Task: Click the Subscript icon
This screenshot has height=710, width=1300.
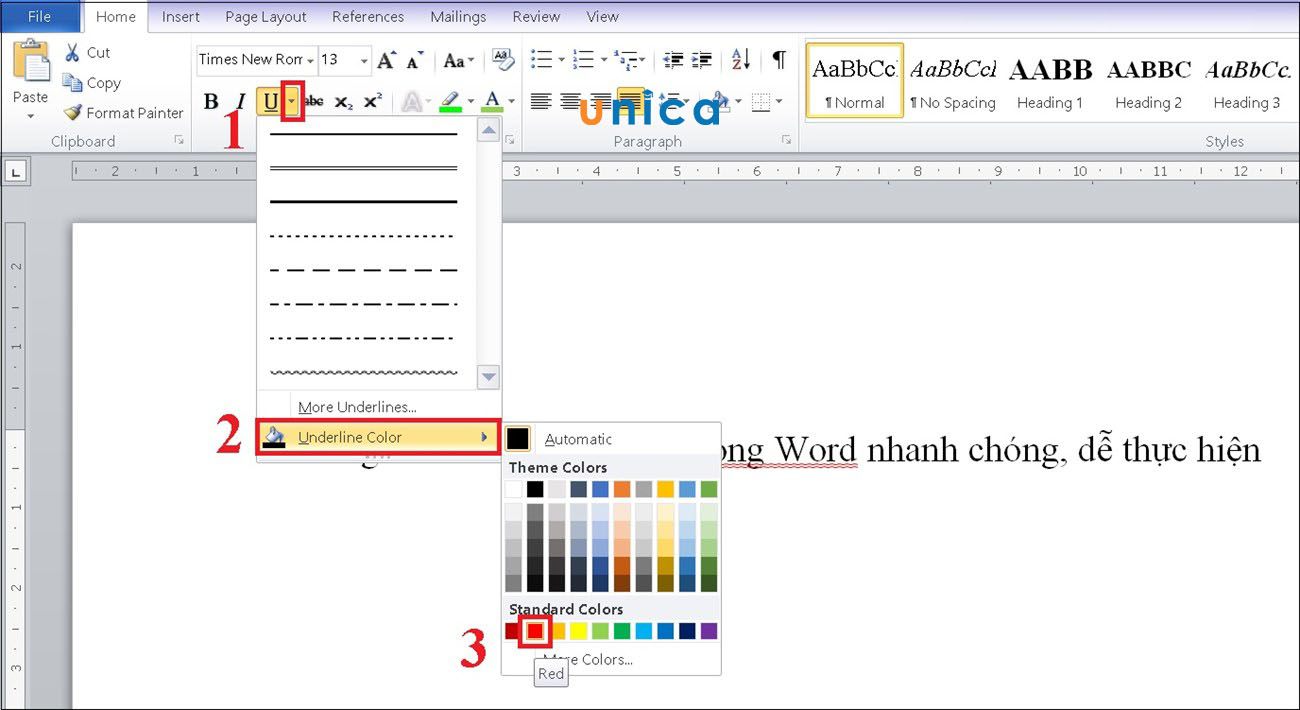Action: pyautogui.click(x=343, y=101)
